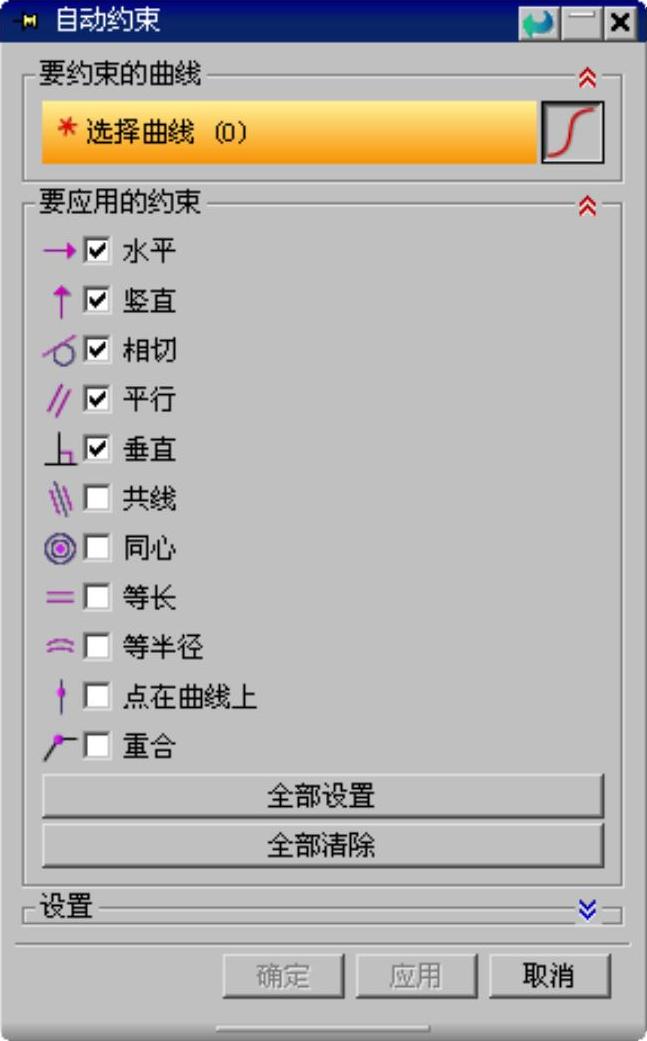Viewport: 647px width, 1041px height.
Task: Enable the 等半径 checkbox
Action: (x=98, y=647)
